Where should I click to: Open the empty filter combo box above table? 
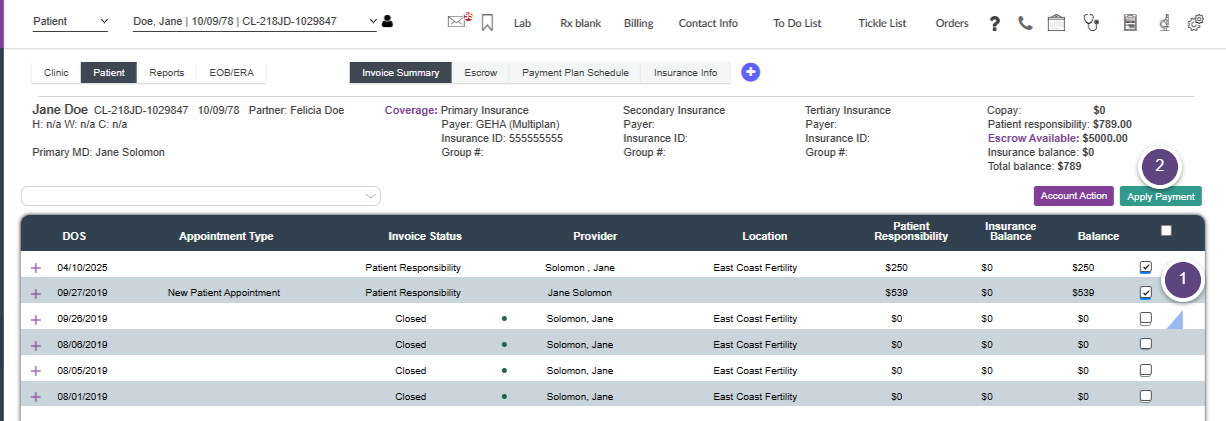pyautogui.click(x=201, y=196)
